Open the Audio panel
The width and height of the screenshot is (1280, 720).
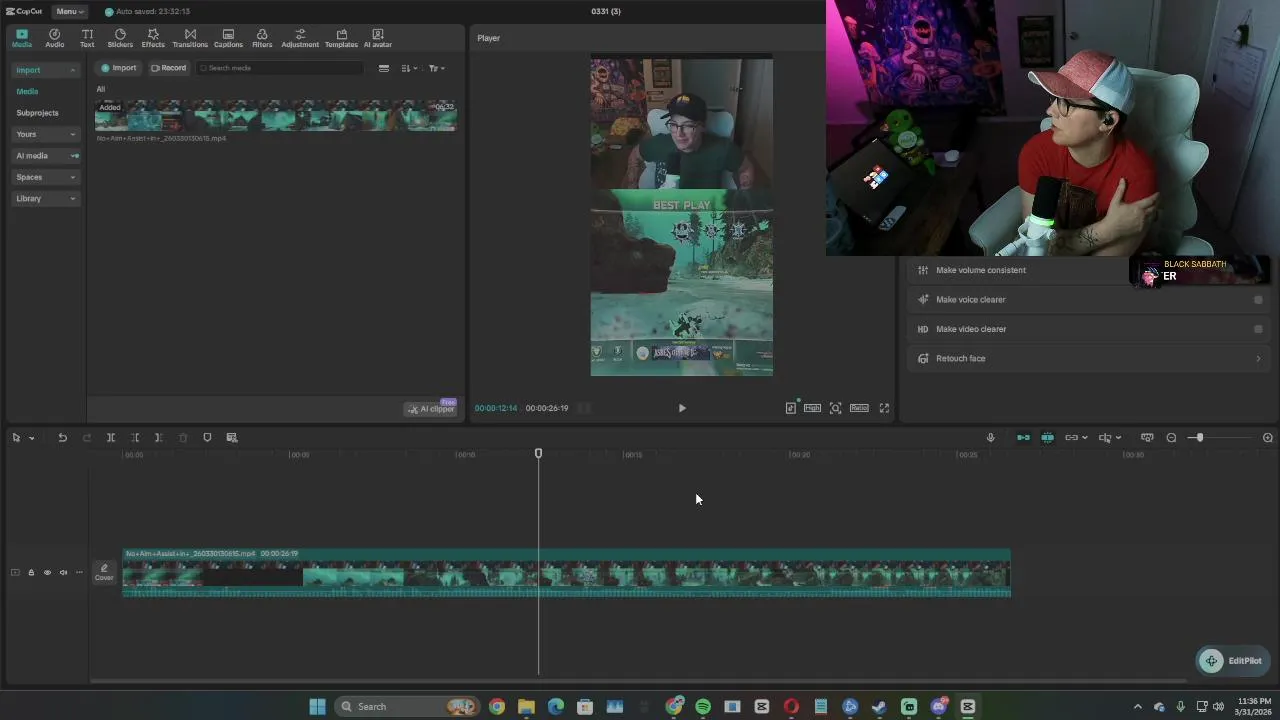[x=54, y=38]
